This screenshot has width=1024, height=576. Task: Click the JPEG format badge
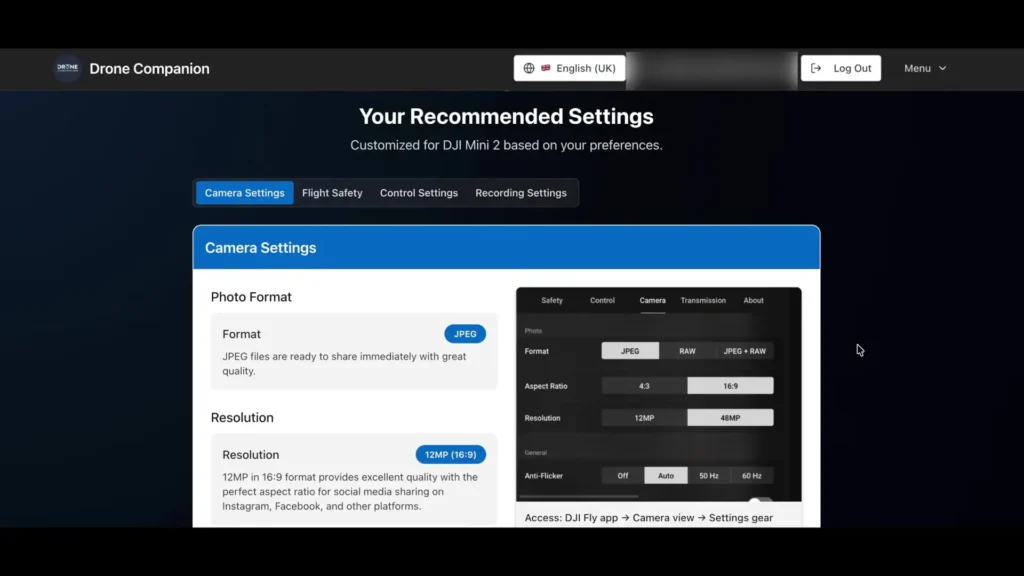465,334
